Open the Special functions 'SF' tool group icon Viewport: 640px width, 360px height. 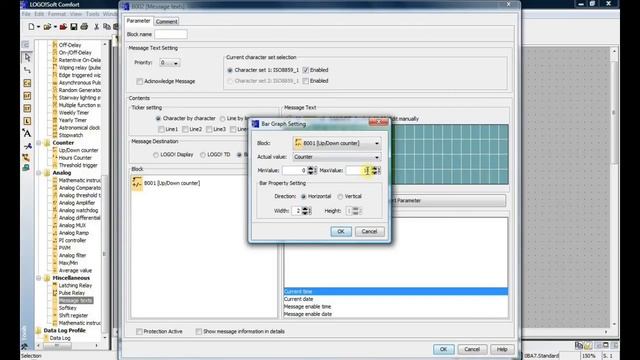[x=27, y=108]
